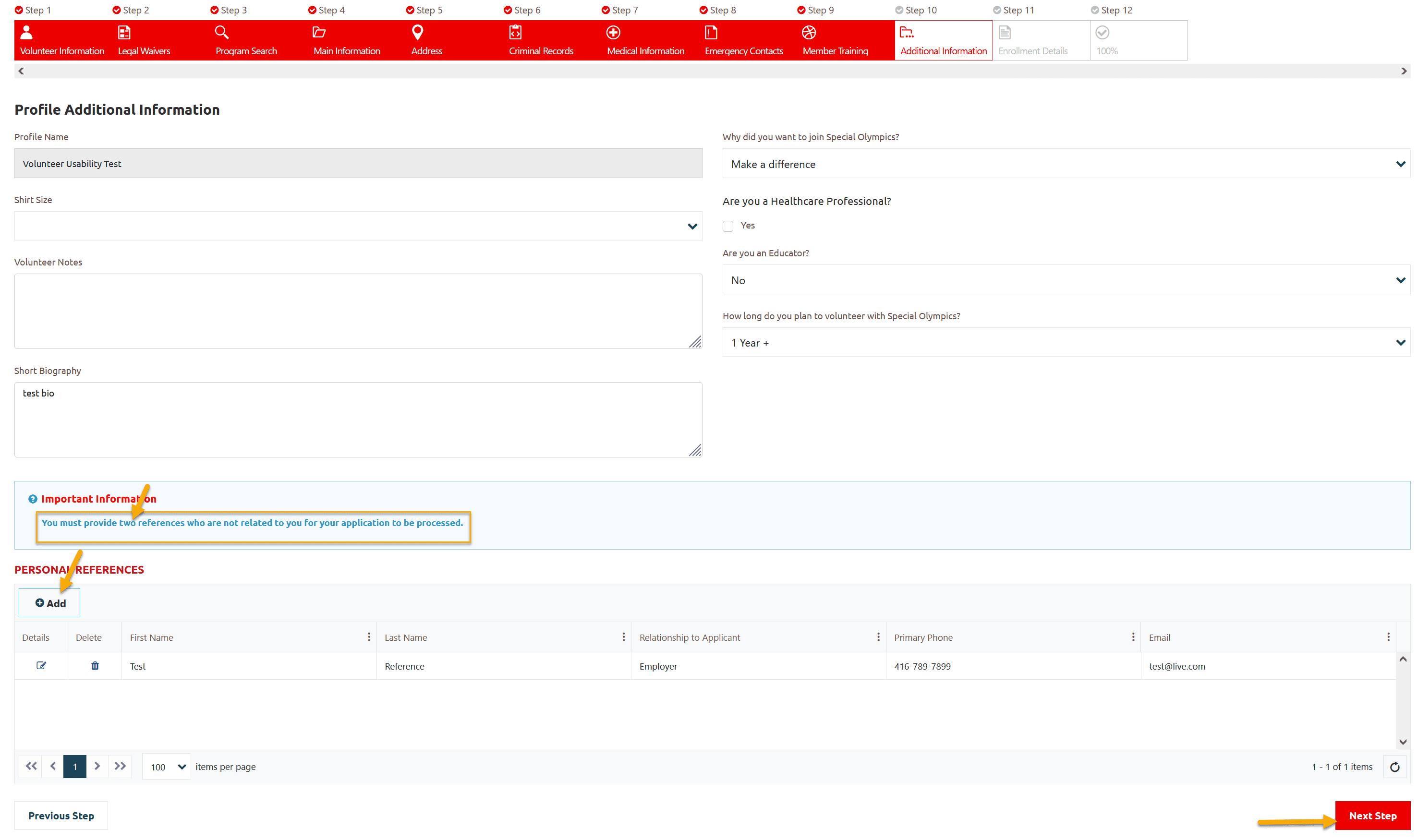Click the Main Information folder icon
The width and height of the screenshot is (1418, 840).
319,32
